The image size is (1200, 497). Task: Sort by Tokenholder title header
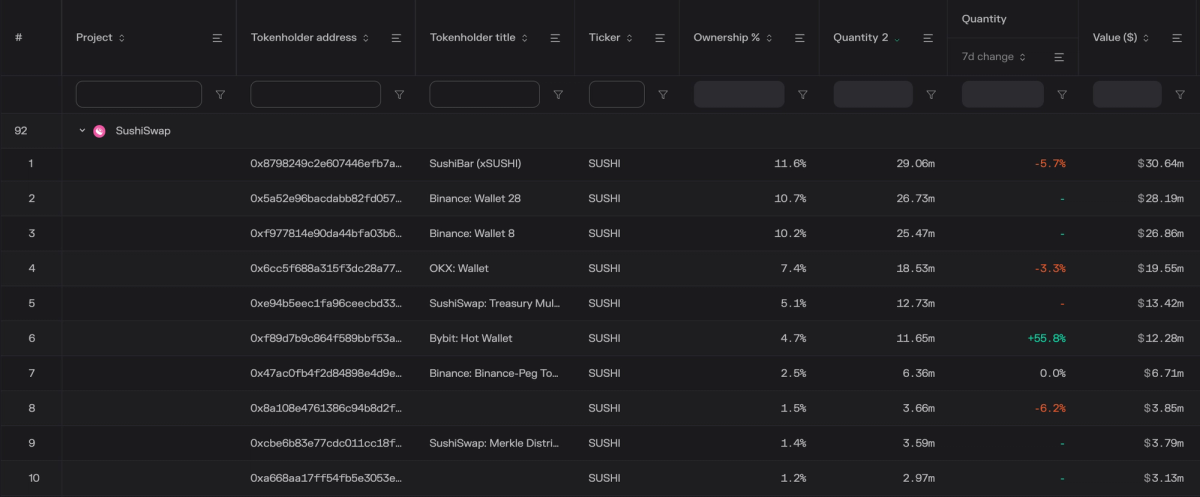[x=480, y=38]
